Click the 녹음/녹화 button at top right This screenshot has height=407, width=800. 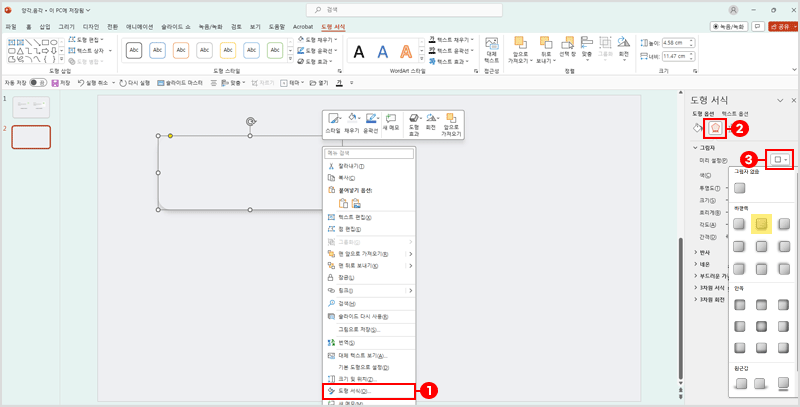coord(729,27)
